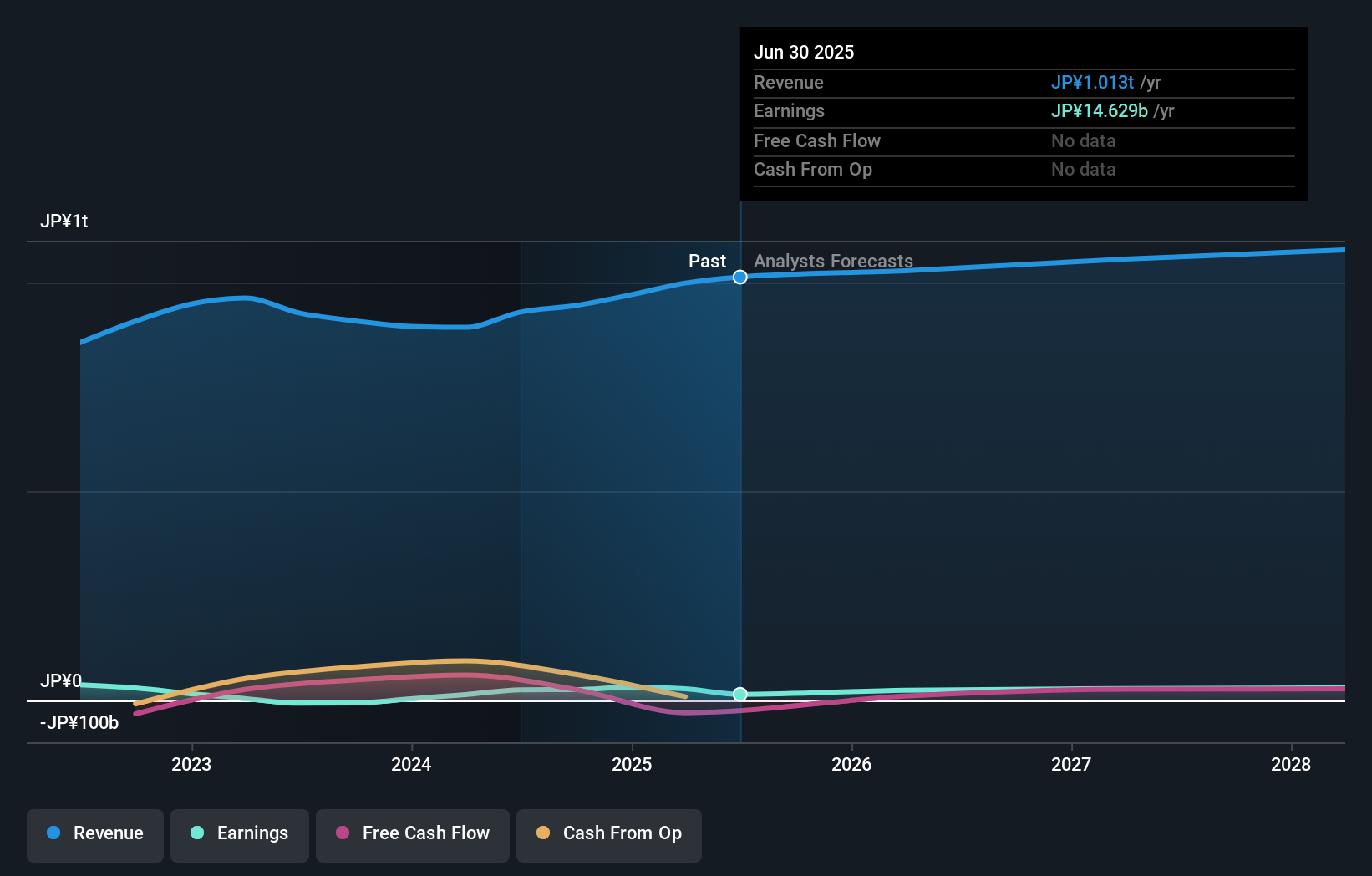
Task: Click the Revenue legend dot icon
Action: click(53, 833)
